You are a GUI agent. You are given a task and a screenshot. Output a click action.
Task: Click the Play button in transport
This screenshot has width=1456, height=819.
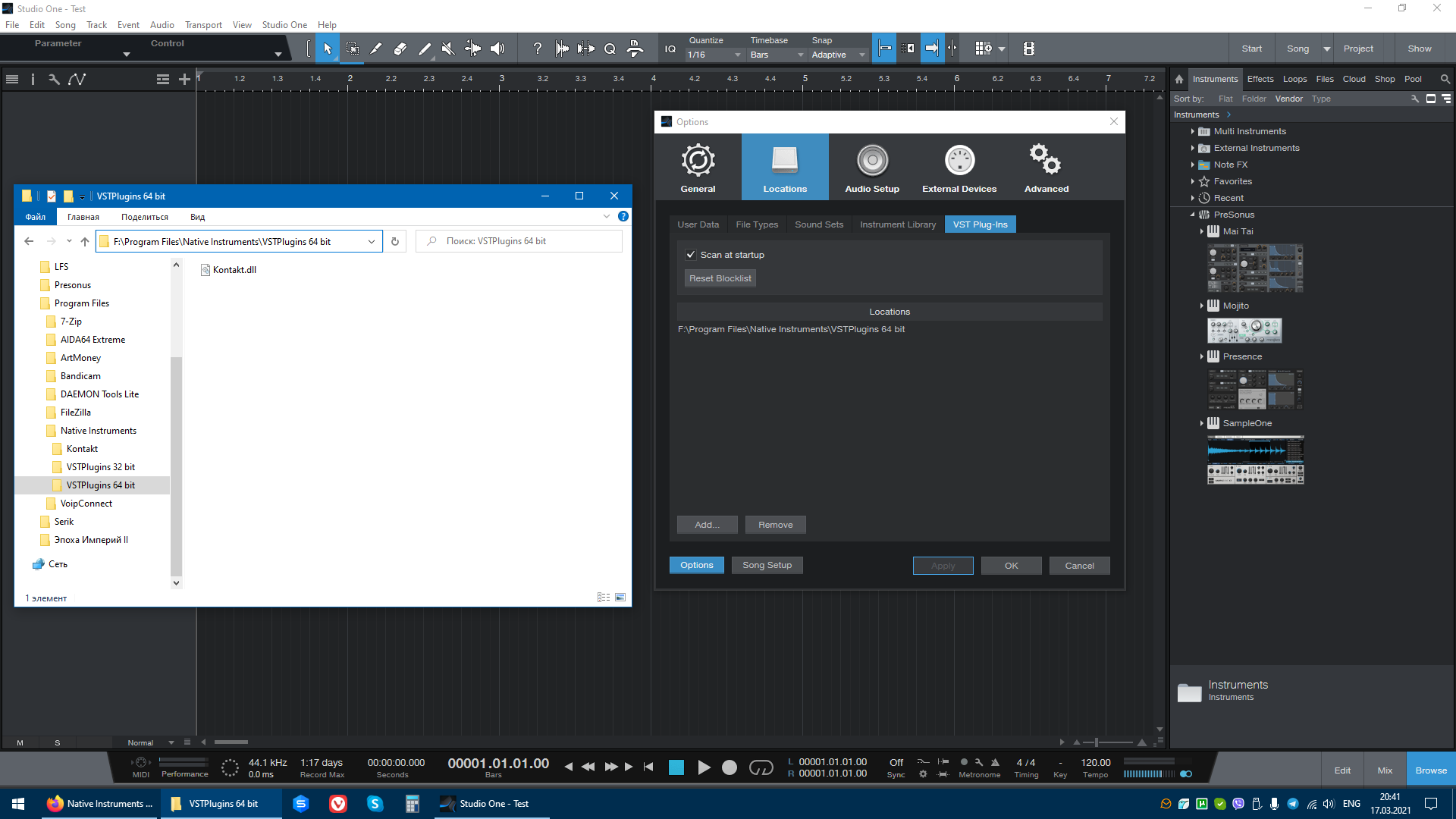click(704, 767)
